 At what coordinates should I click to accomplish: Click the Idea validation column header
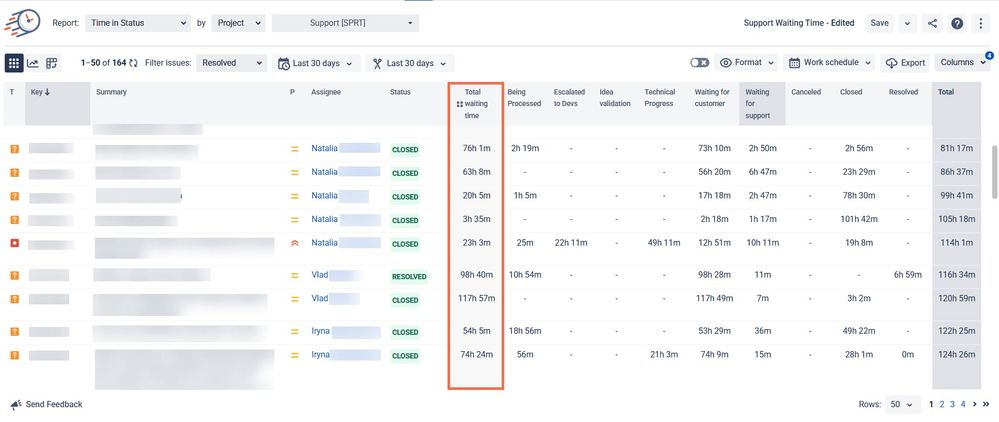615,98
